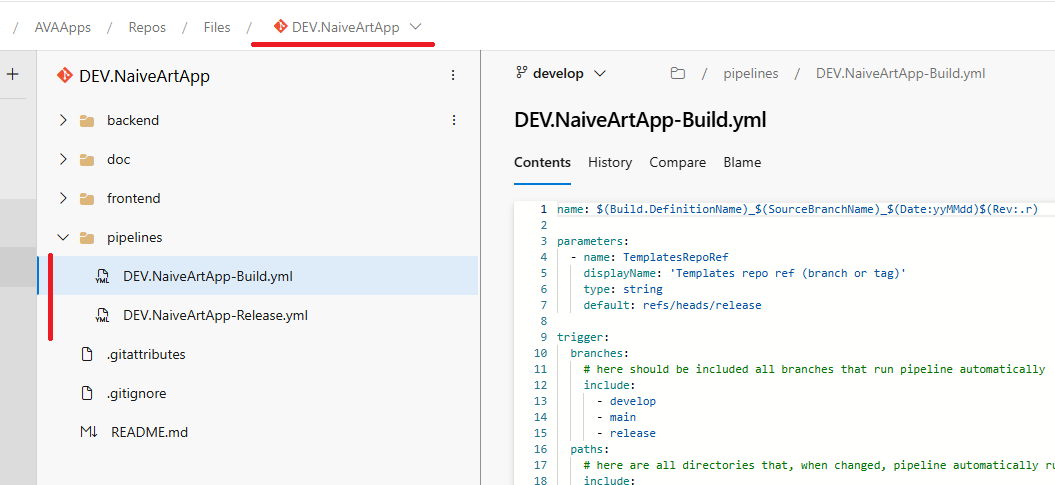Go to the Files breadcrumb
The image size is (1055, 485).
[x=217, y=28]
